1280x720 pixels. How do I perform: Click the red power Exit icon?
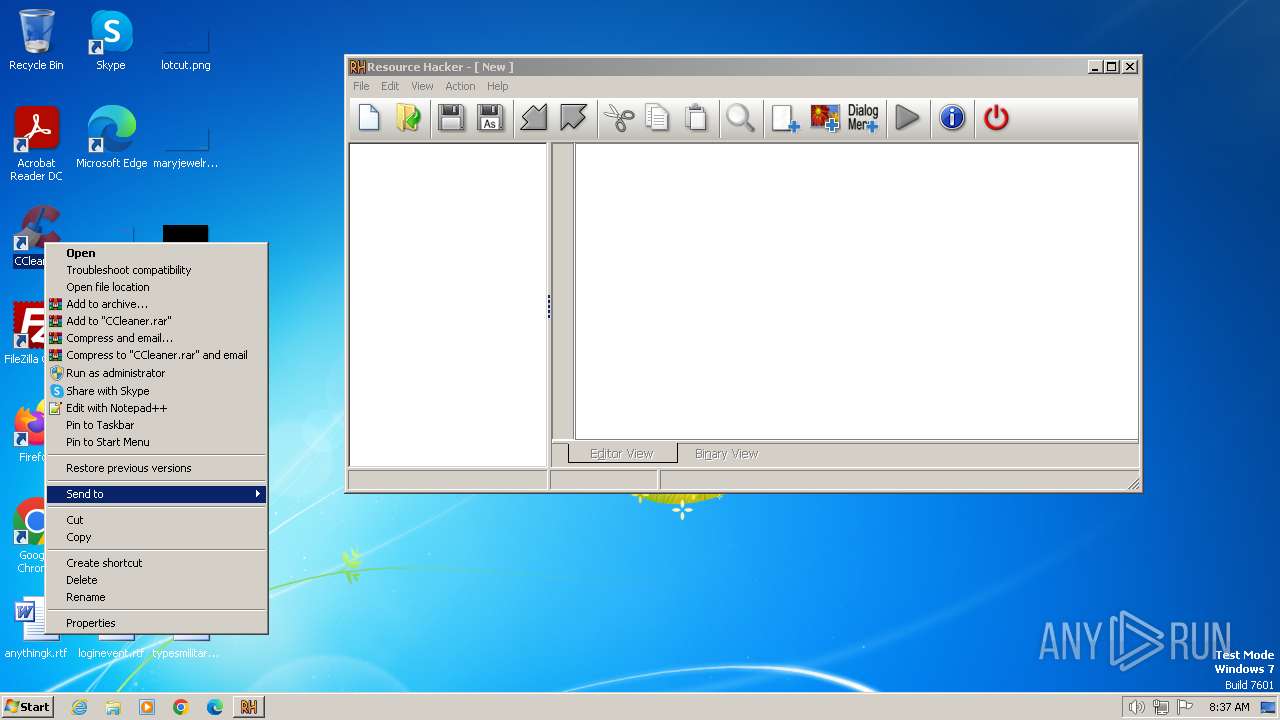pos(996,118)
